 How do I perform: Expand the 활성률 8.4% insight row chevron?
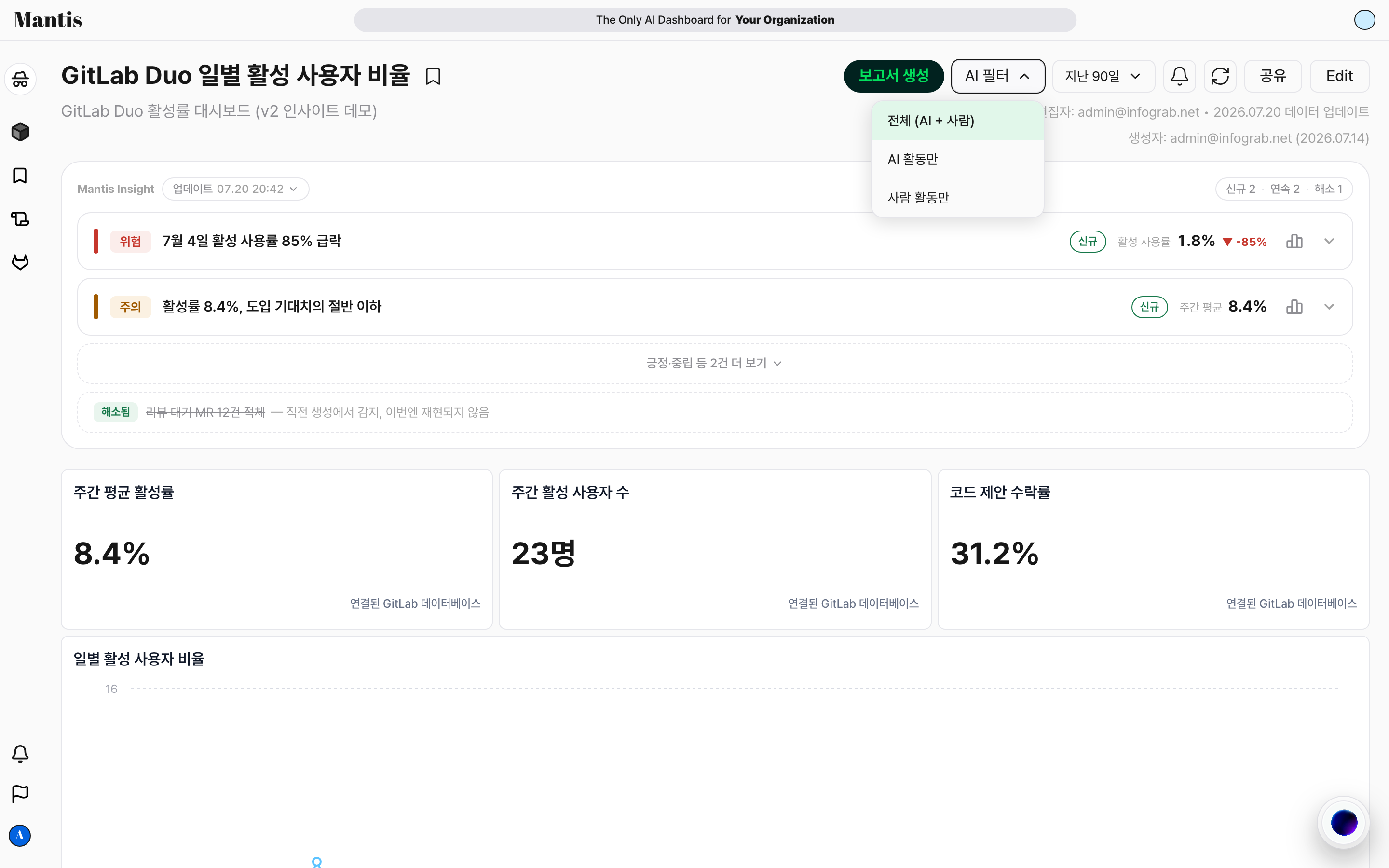coord(1329,307)
